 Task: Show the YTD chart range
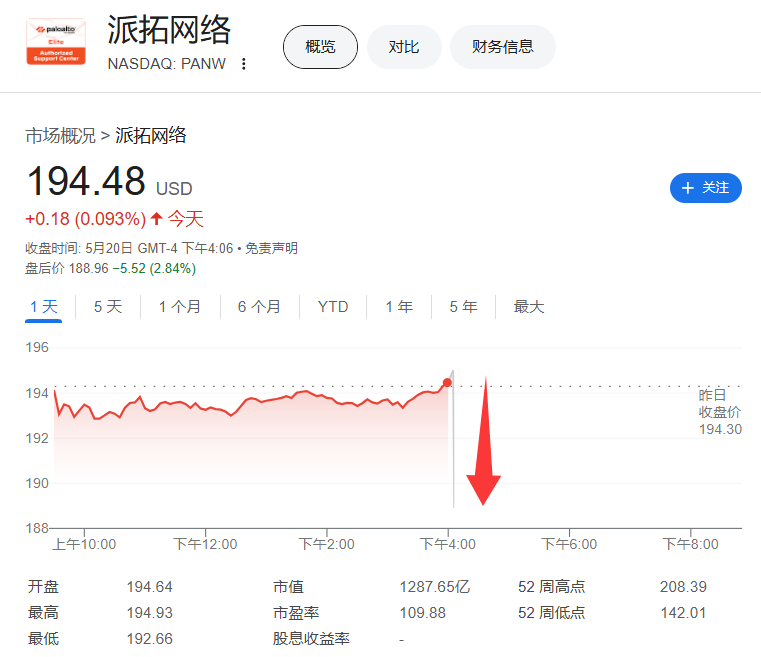click(x=333, y=307)
